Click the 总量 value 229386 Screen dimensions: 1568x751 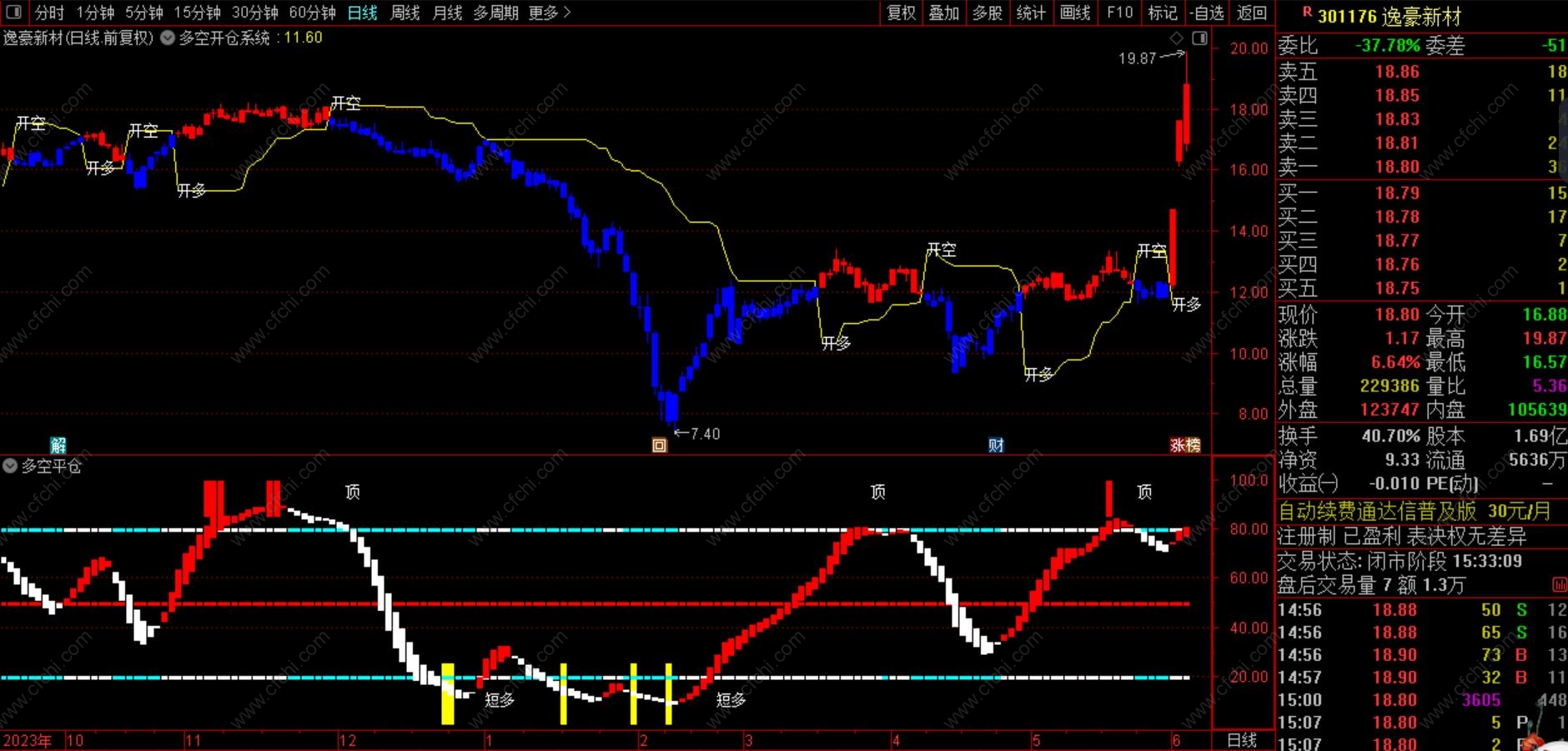(x=1390, y=386)
